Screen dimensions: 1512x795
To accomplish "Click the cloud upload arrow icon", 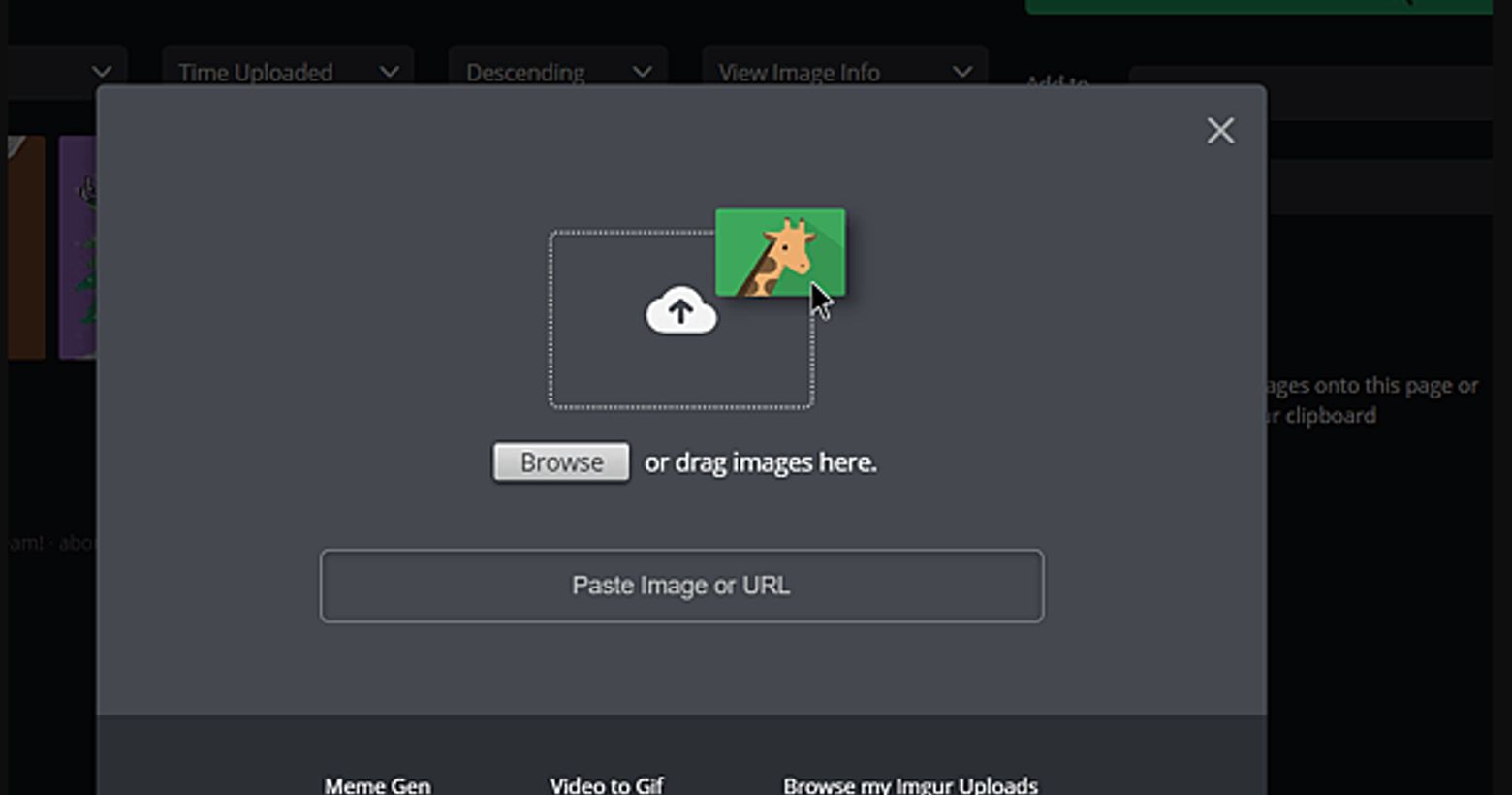I will point(681,311).
